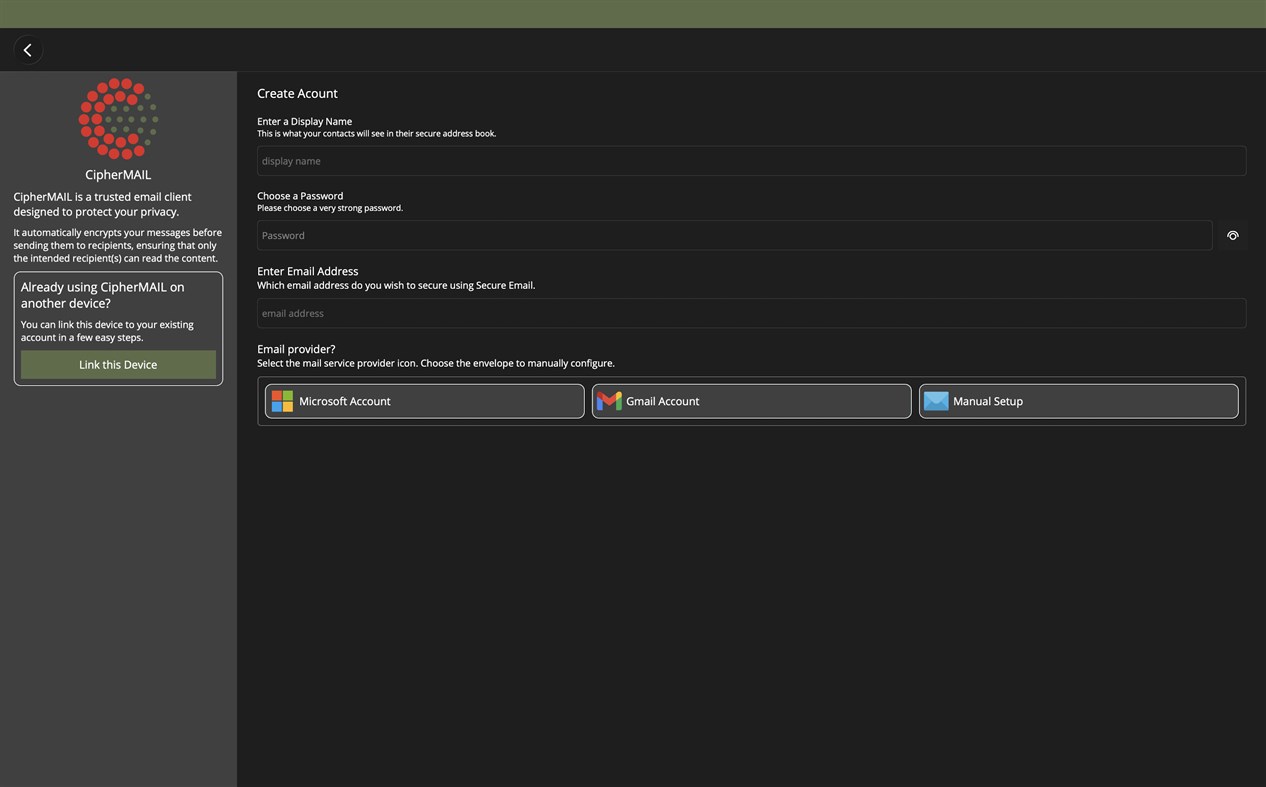Click the Microsoft logo icon

click(282, 401)
